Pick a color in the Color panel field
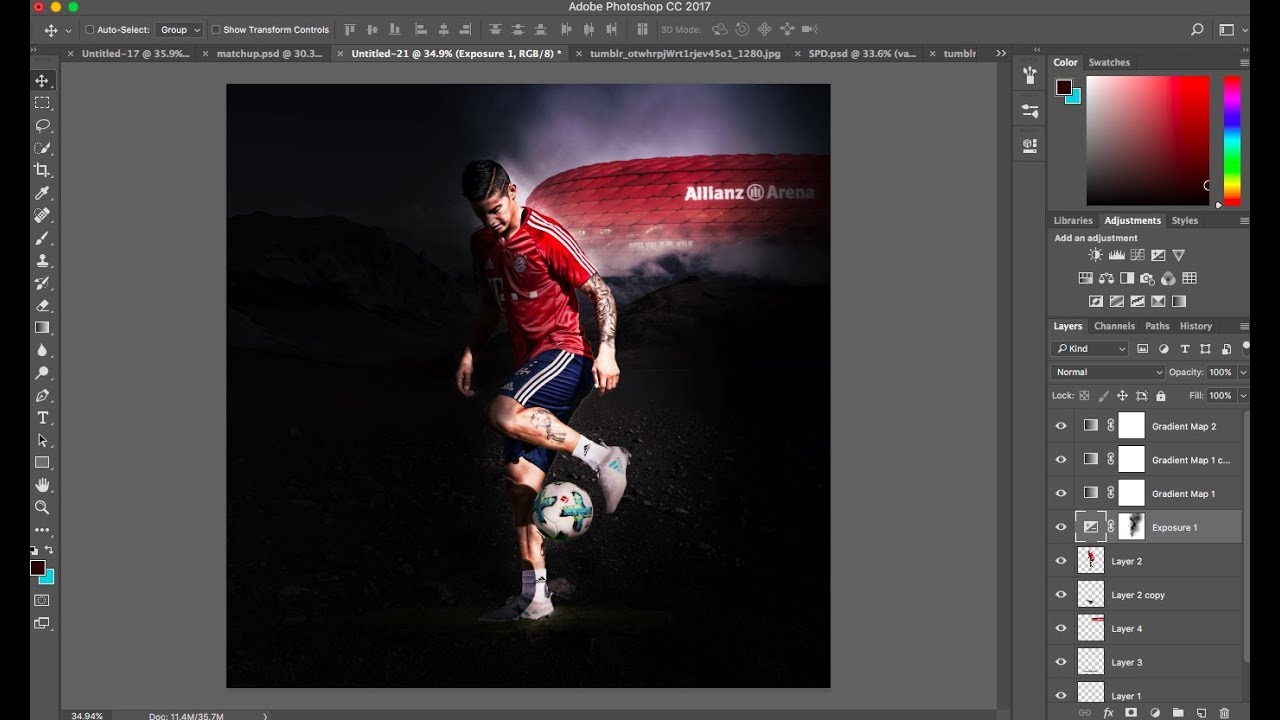This screenshot has height=720, width=1280. [x=1148, y=141]
